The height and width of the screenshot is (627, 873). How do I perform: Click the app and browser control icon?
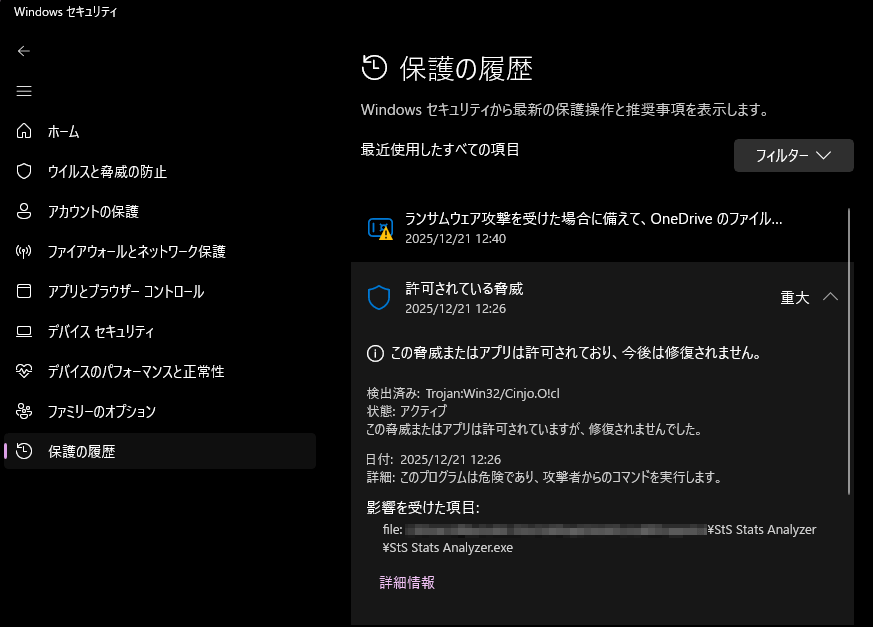24,291
